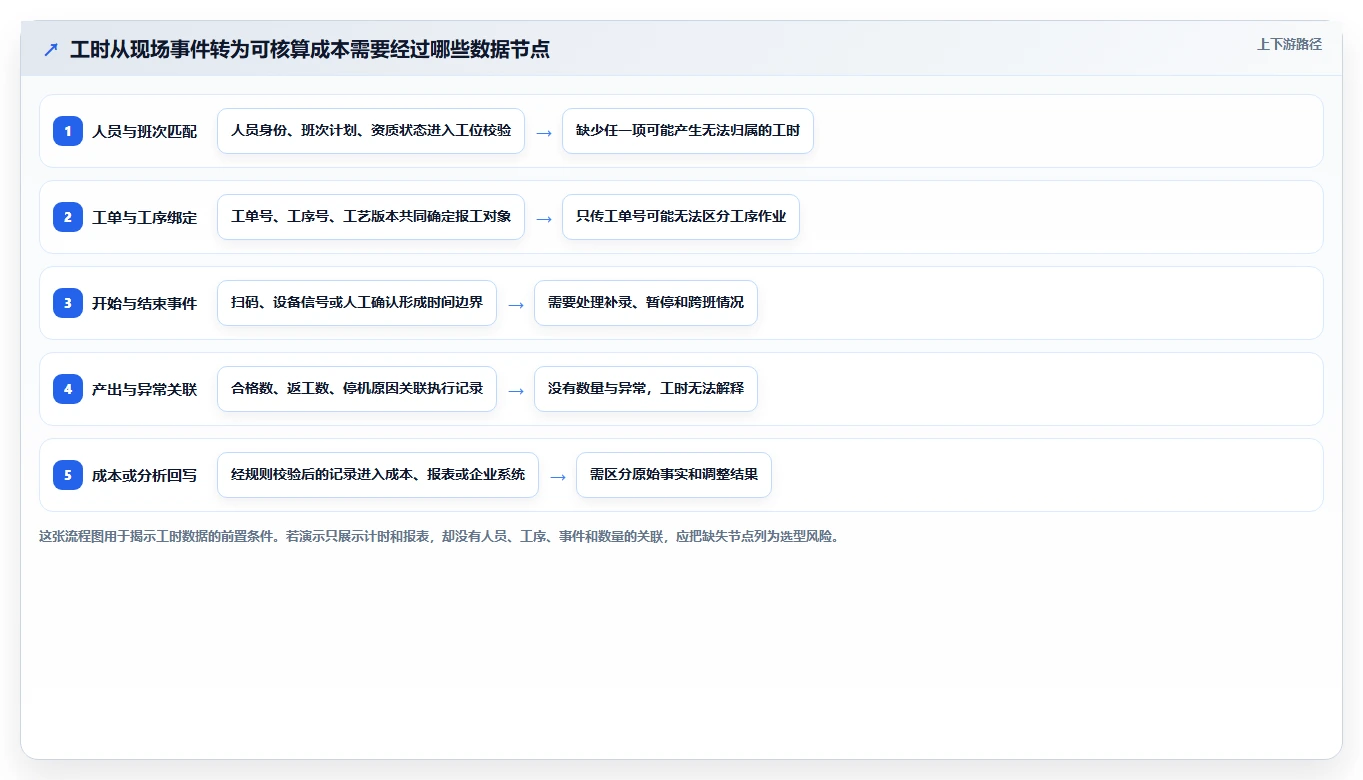Click the arrow in the 成本或分析回写 row

tap(558, 477)
